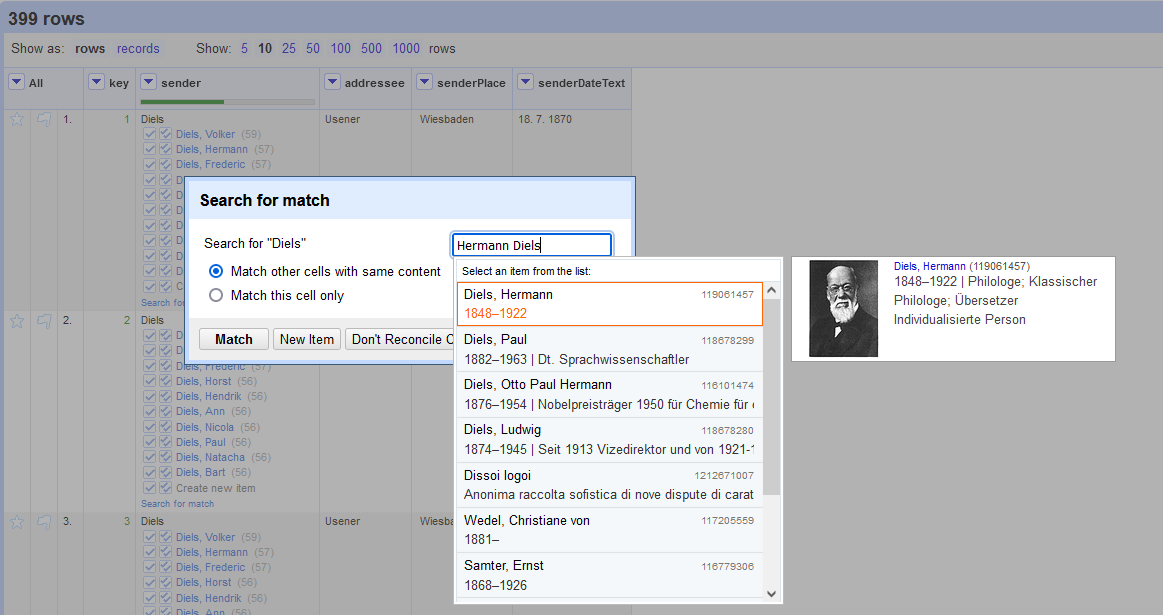Choose 'Diels, Paul' from the suggestion list
Screen dimensions: 1163x615
[x=609, y=349]
